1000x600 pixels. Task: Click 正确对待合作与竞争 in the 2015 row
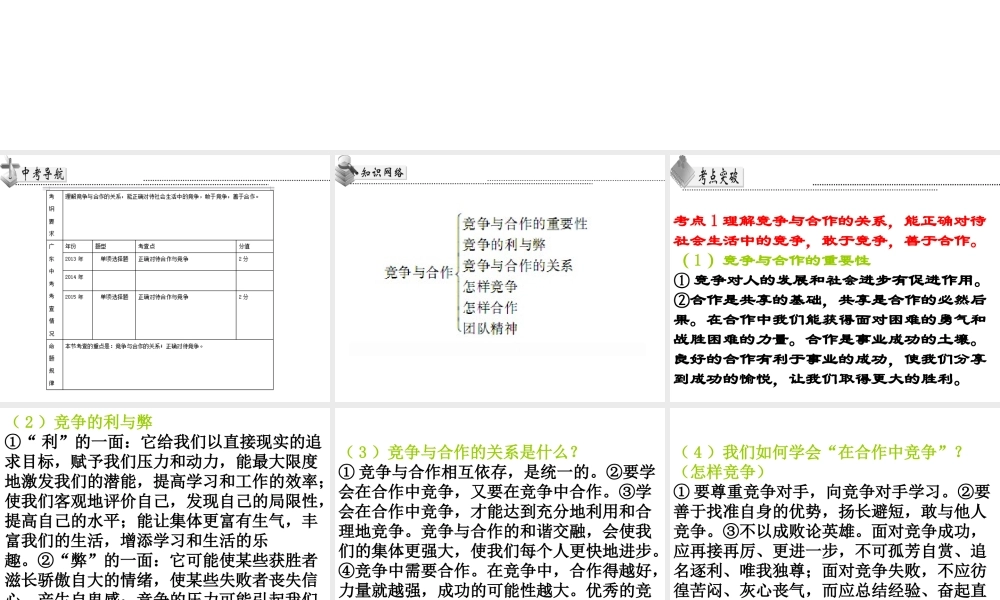coord(163,297)
